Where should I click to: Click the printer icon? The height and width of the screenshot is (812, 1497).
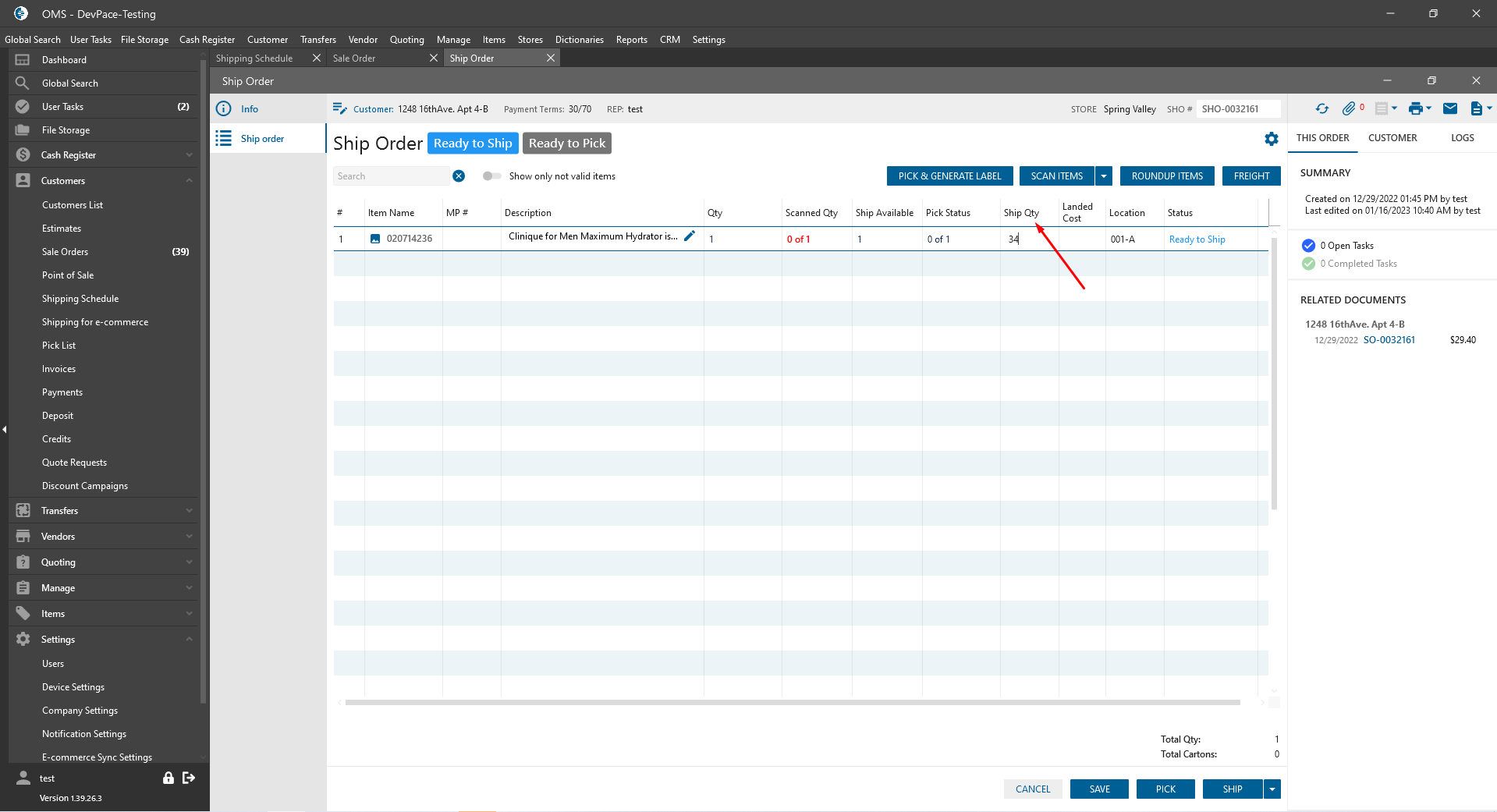[x=1415, y=109]
